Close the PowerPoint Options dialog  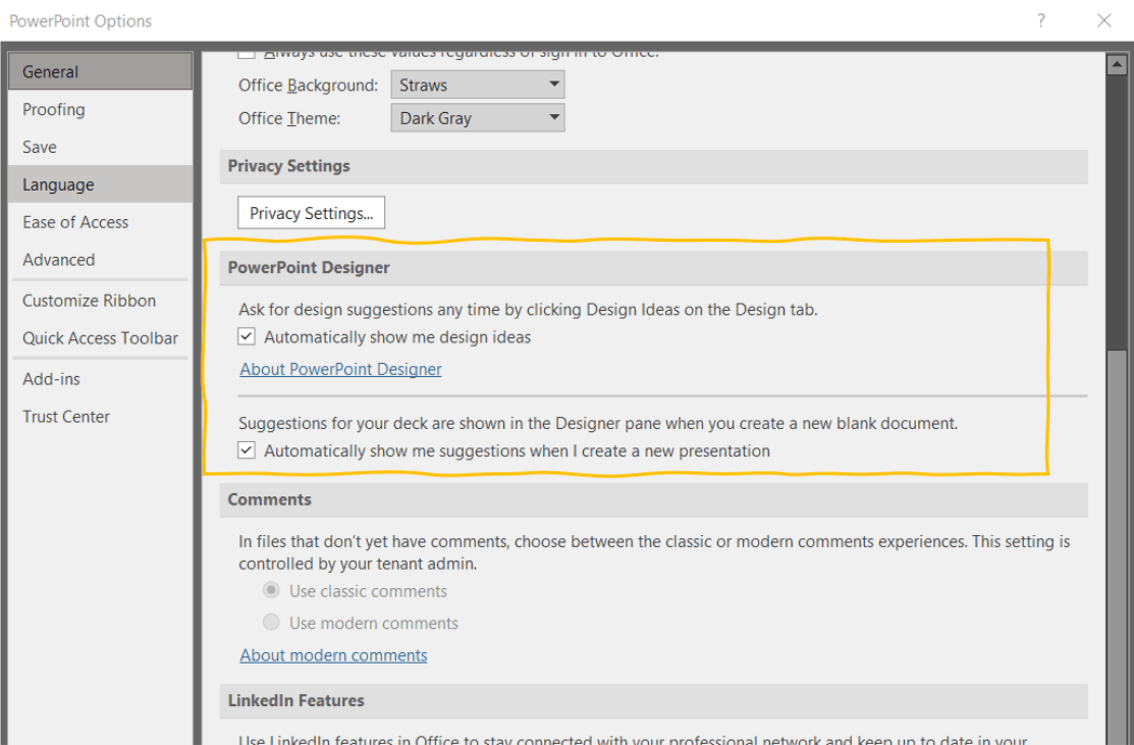click(1104, 20)
